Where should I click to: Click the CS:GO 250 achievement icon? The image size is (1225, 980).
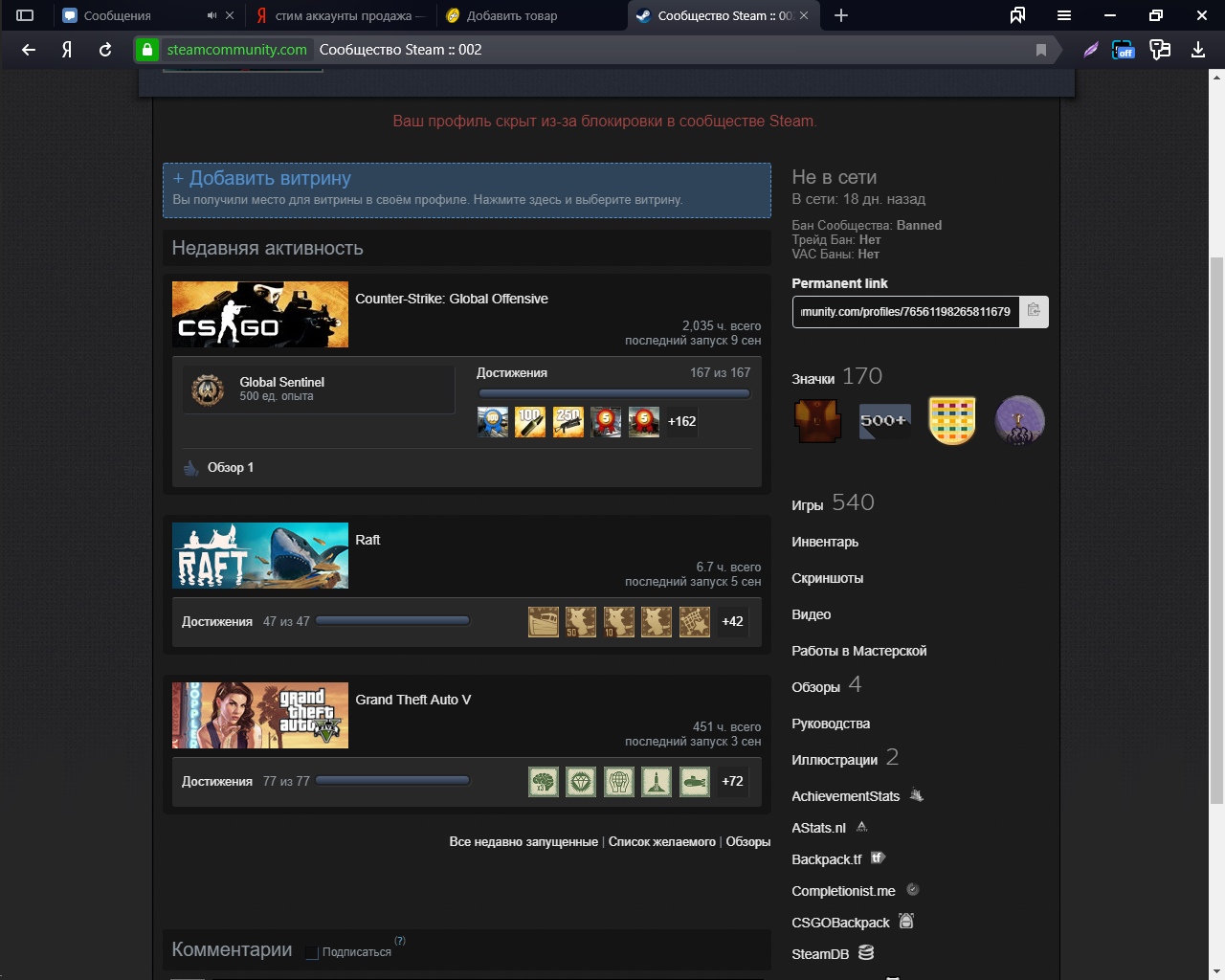[568, 421]
